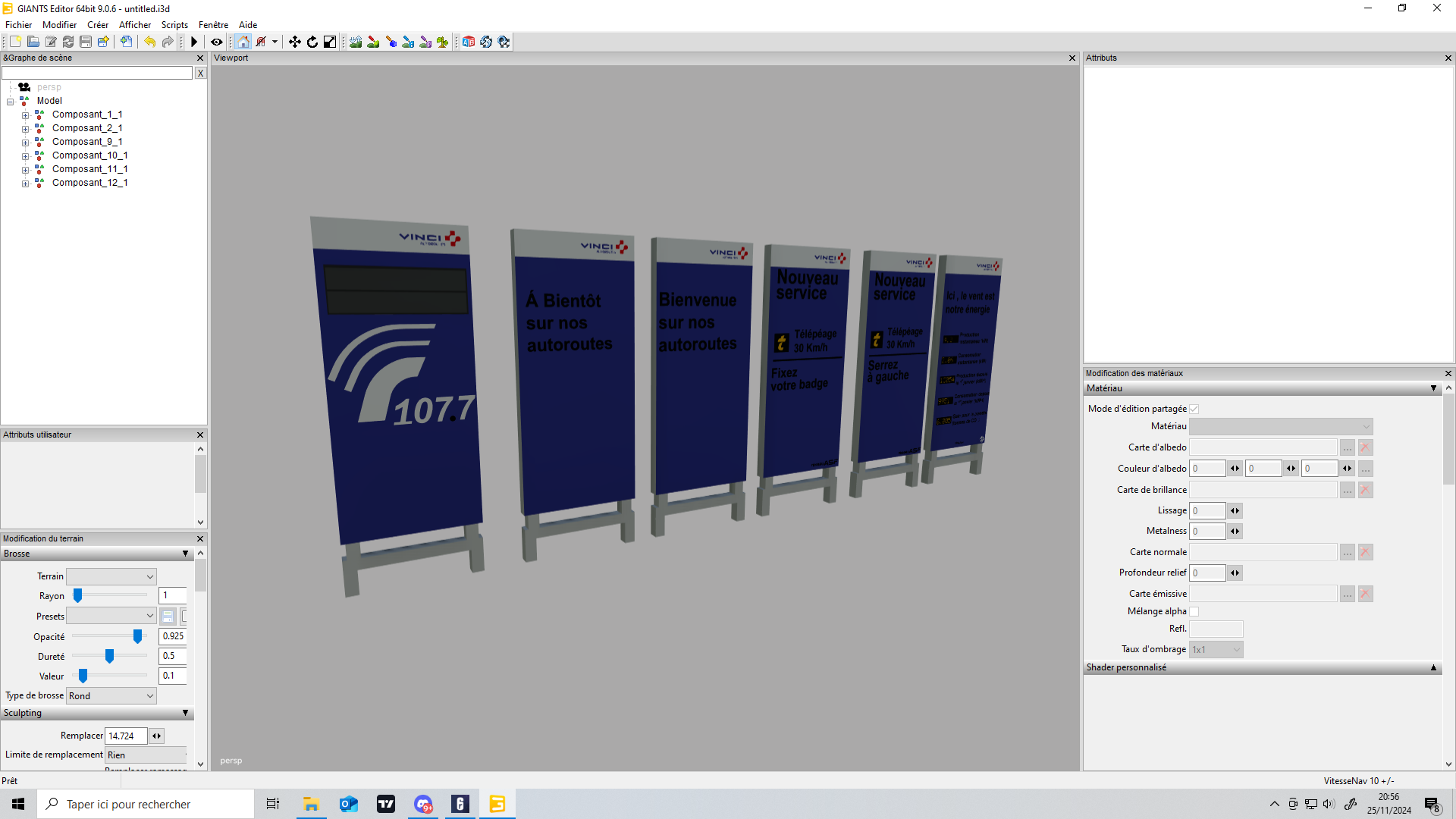Activate the terrain sculpting tool icon
Image resolution: width=1456 pixels, height=819 pixels.
pyautogui.click(x=355, y=42)
